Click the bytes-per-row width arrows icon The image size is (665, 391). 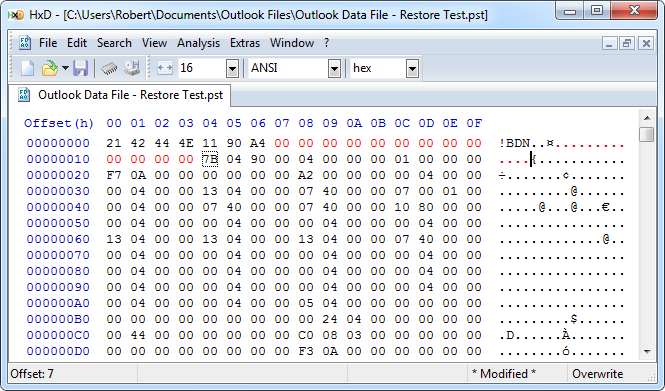[x=165, y=68]
